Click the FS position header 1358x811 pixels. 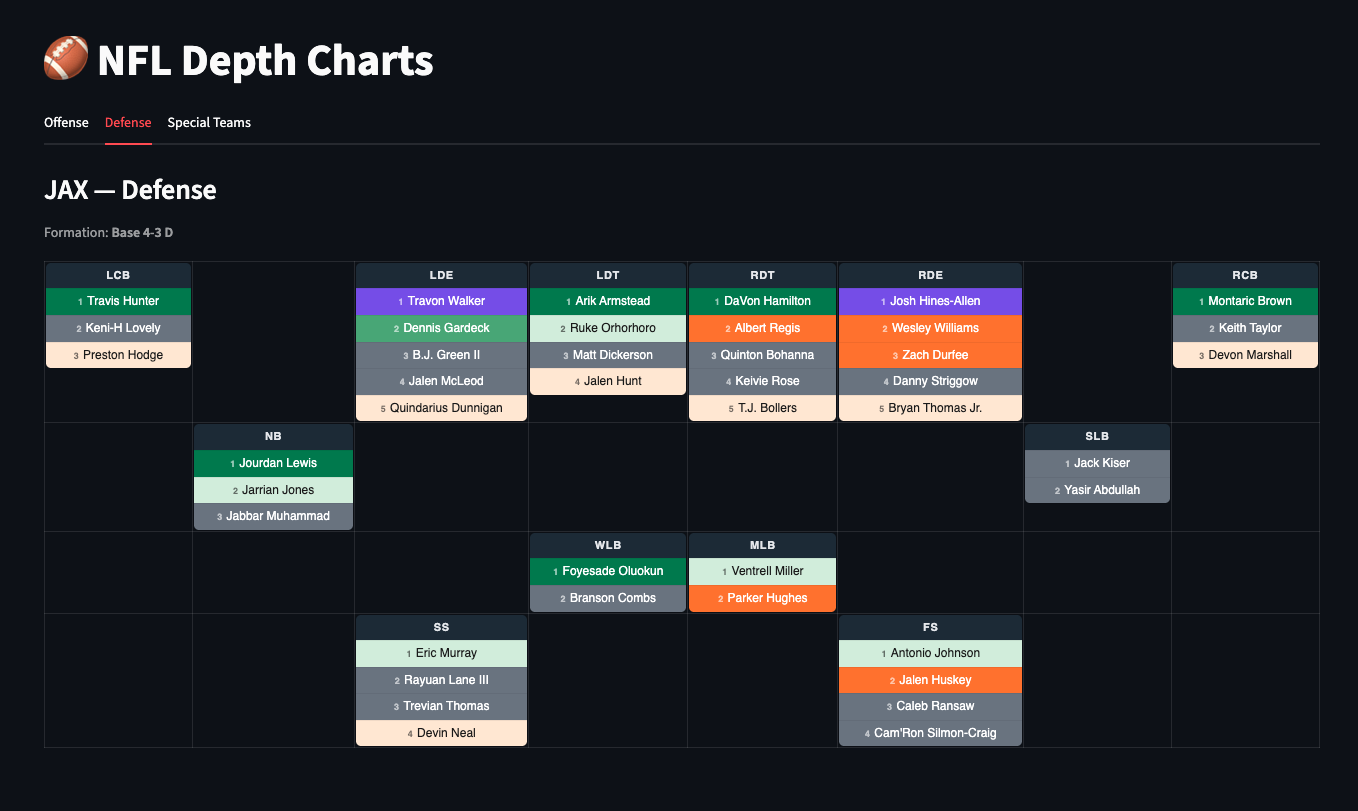click(x=930, y=627)
